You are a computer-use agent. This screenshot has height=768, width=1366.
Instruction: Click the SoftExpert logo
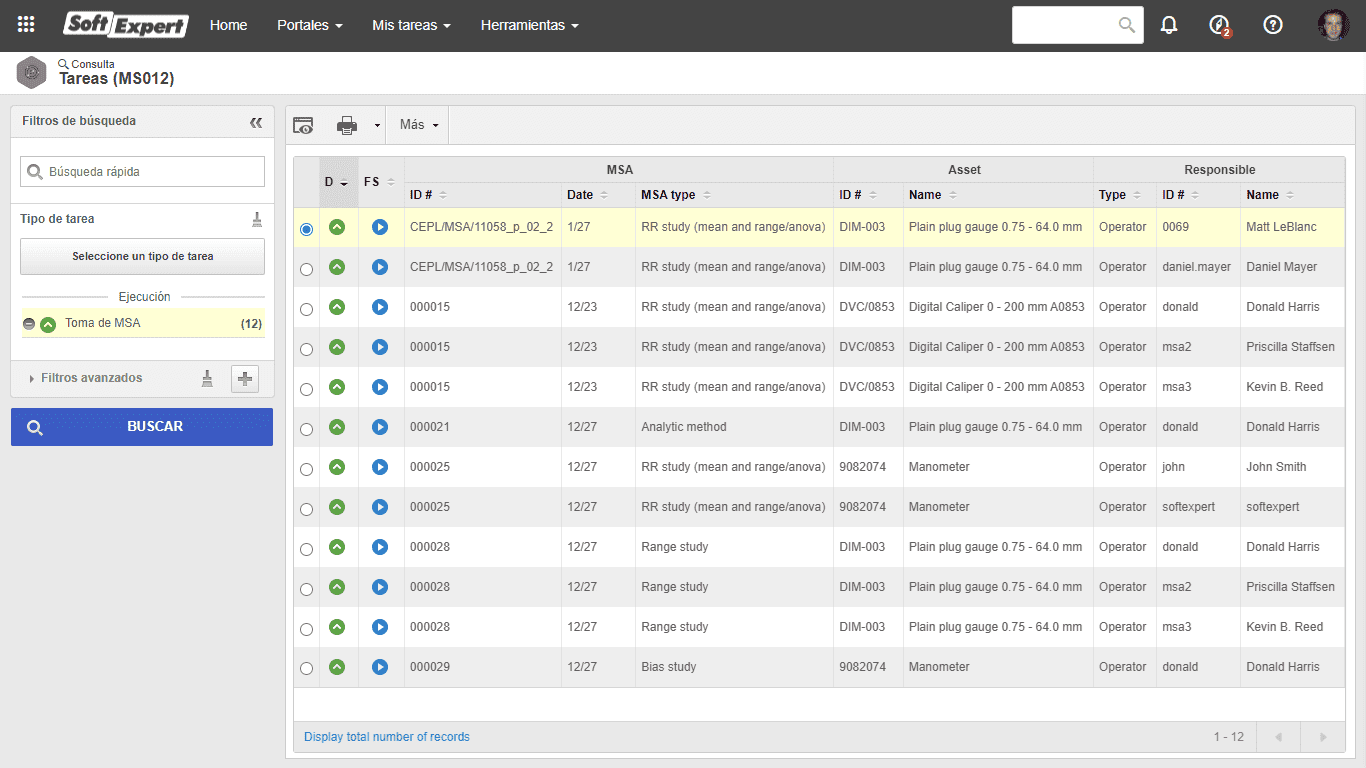[126, 25]
